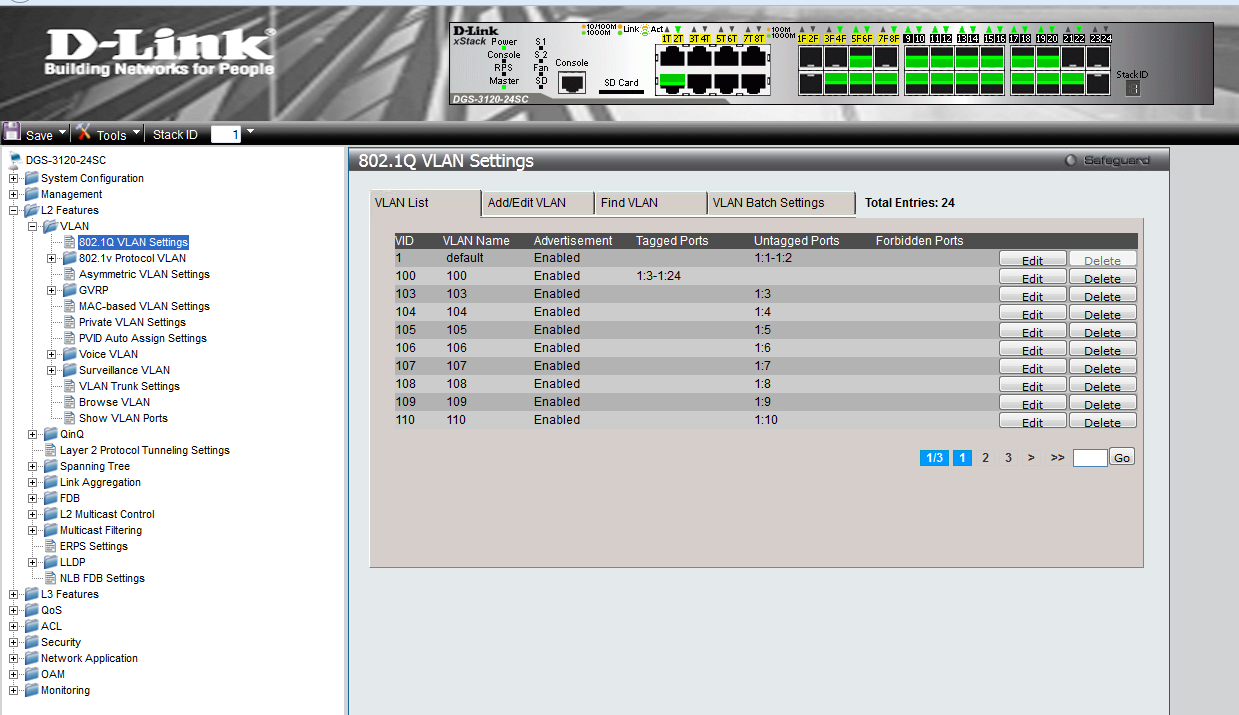Click the Save floppy disk icon
This screenshot has height=715, width=1239.
click(x=12, y=133)
